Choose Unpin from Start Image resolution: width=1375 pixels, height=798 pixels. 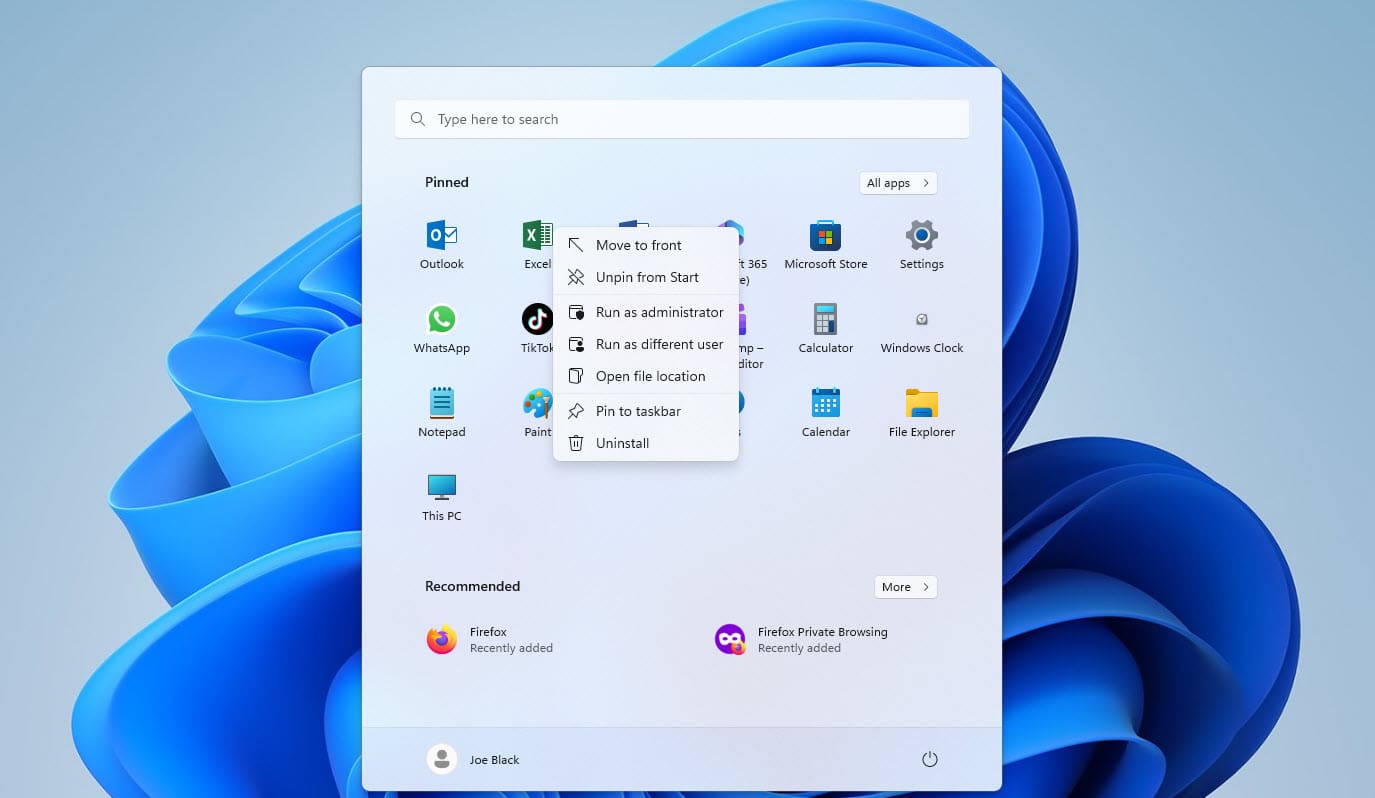click(646, 277)
